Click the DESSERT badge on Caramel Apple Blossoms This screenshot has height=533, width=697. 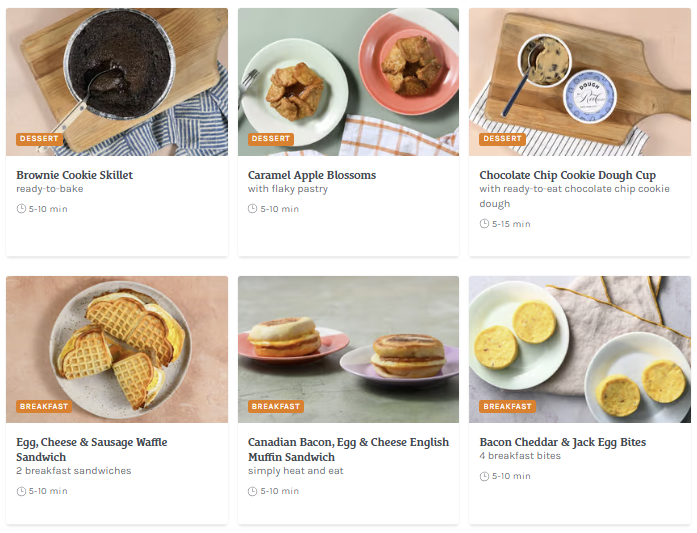click(x=270, y=139)
